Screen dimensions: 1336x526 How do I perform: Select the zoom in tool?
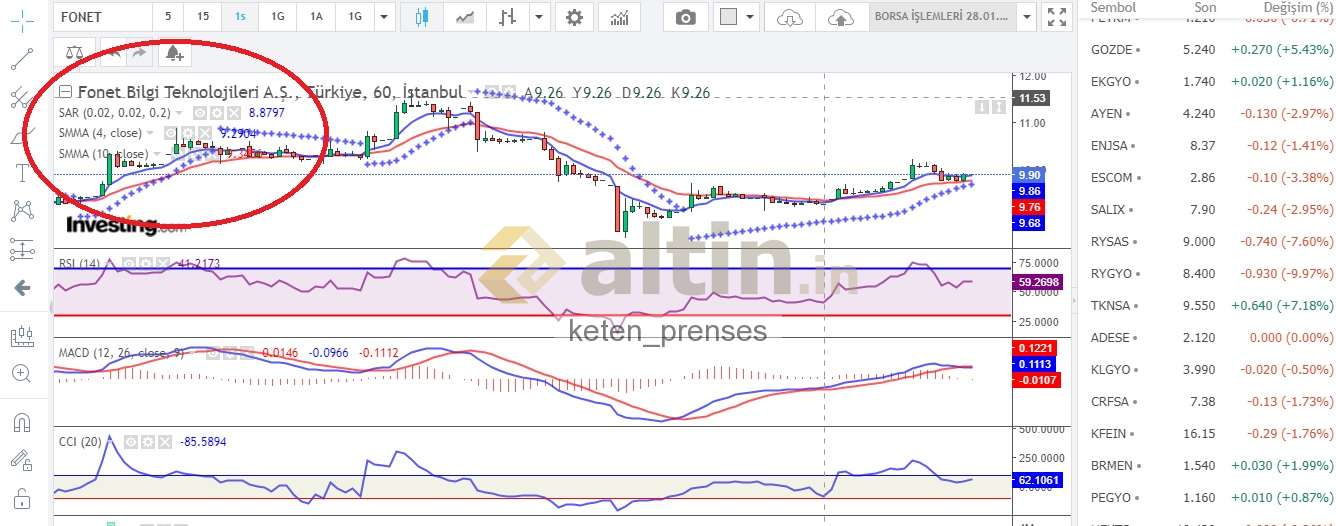coord(21,374)
